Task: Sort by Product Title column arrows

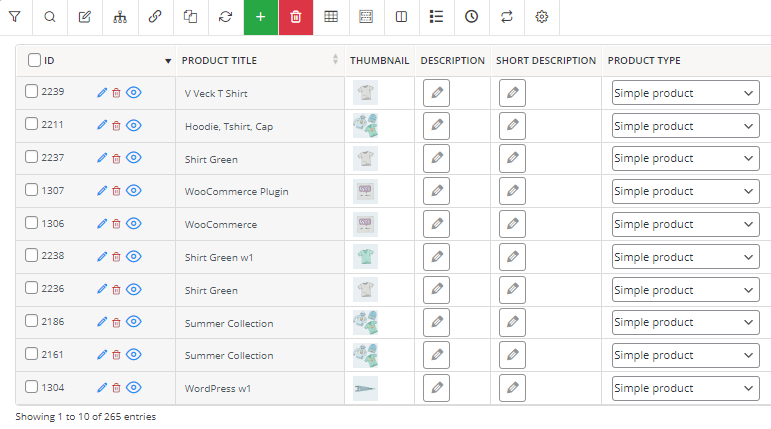Action: click(335, 60)
